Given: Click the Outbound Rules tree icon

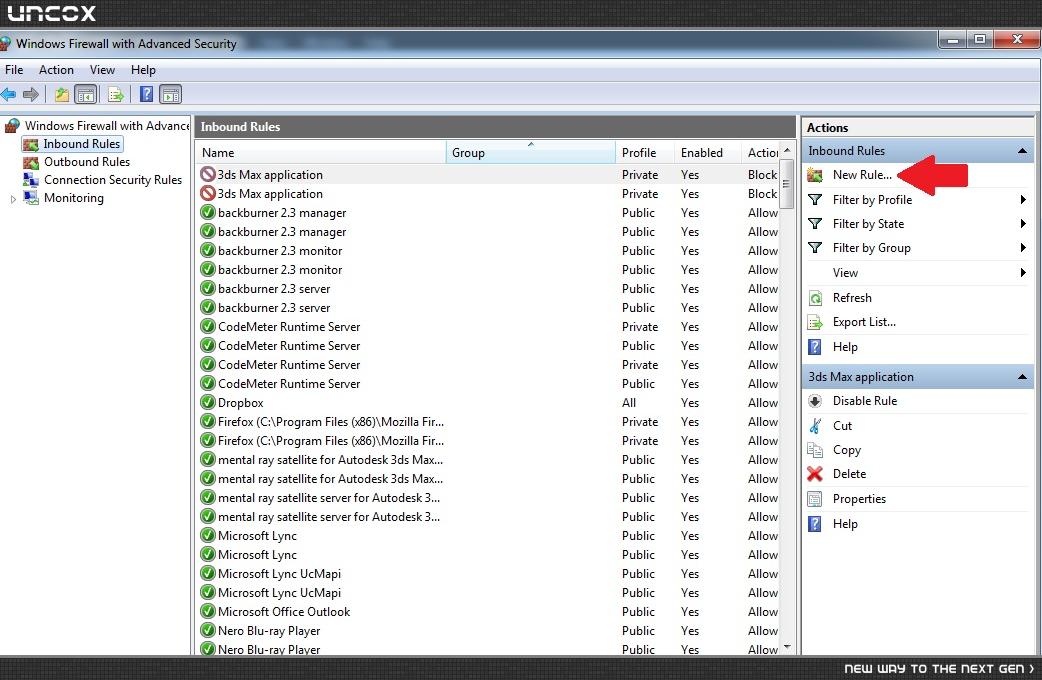Looking at the screenshot, I should [x=31, y=162].
